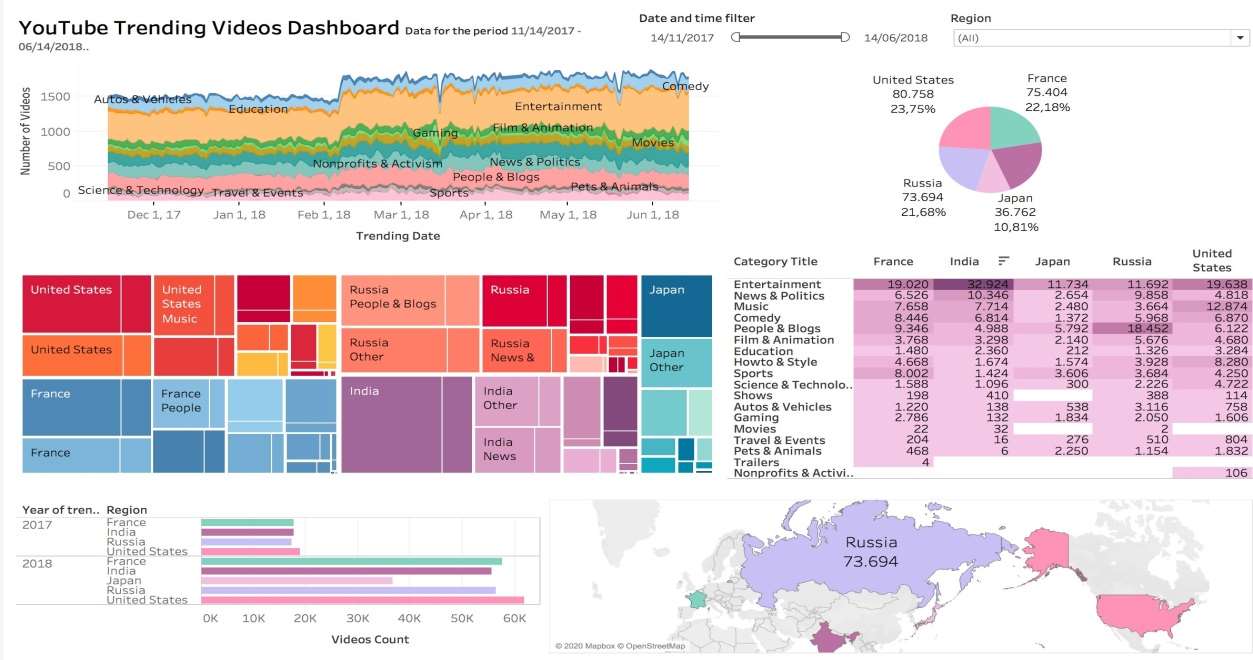
Task: Click France on the map
Action: 695,600
